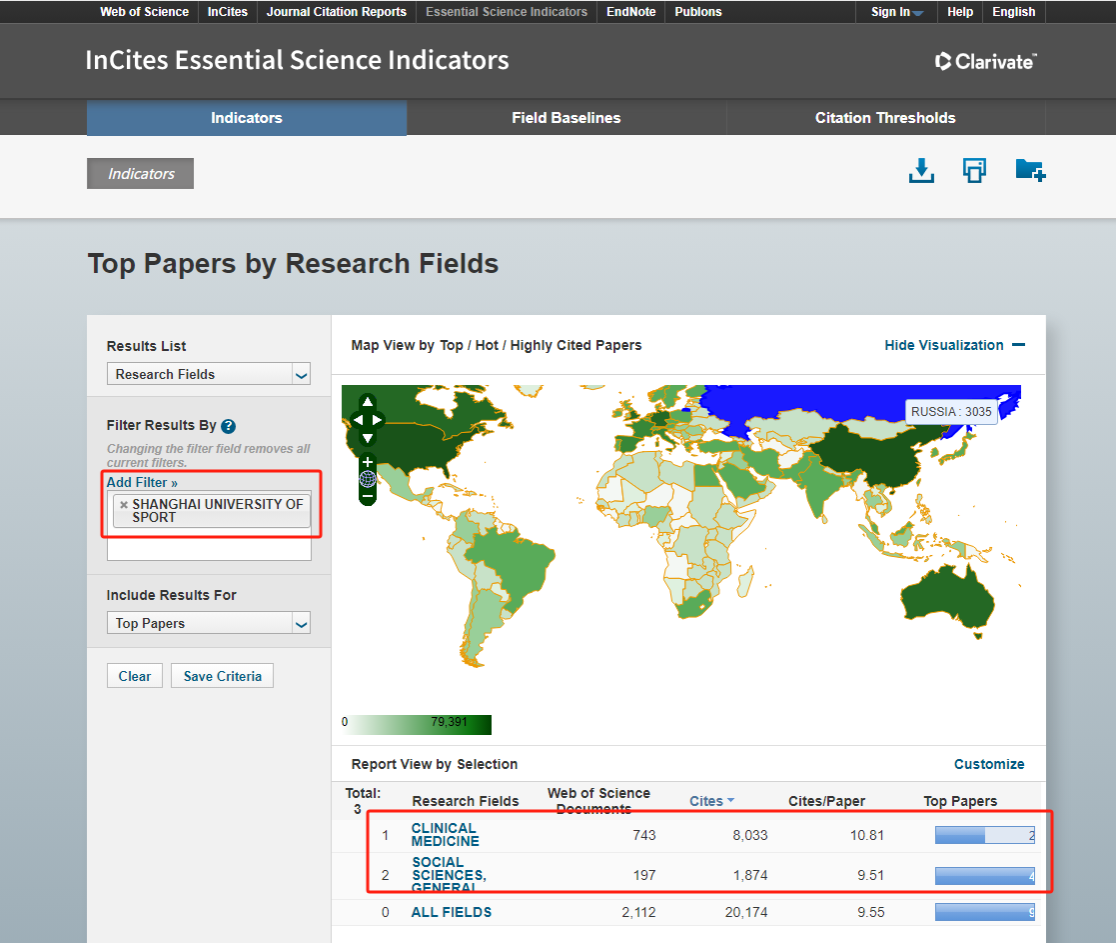Open the Clinical Medicine research field link
This screenshot has height=943, width=1116.
(x=445, y=834)
